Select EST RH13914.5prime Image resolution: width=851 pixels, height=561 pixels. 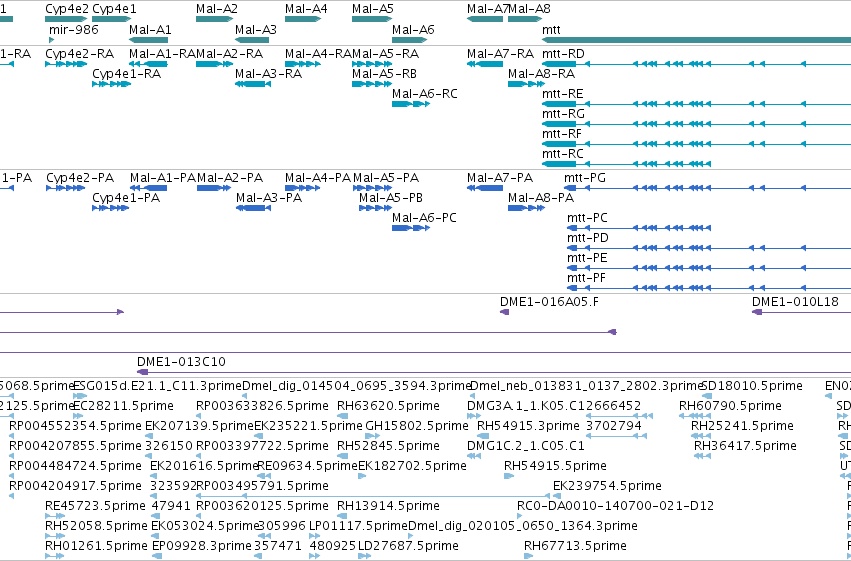point(342,516)
